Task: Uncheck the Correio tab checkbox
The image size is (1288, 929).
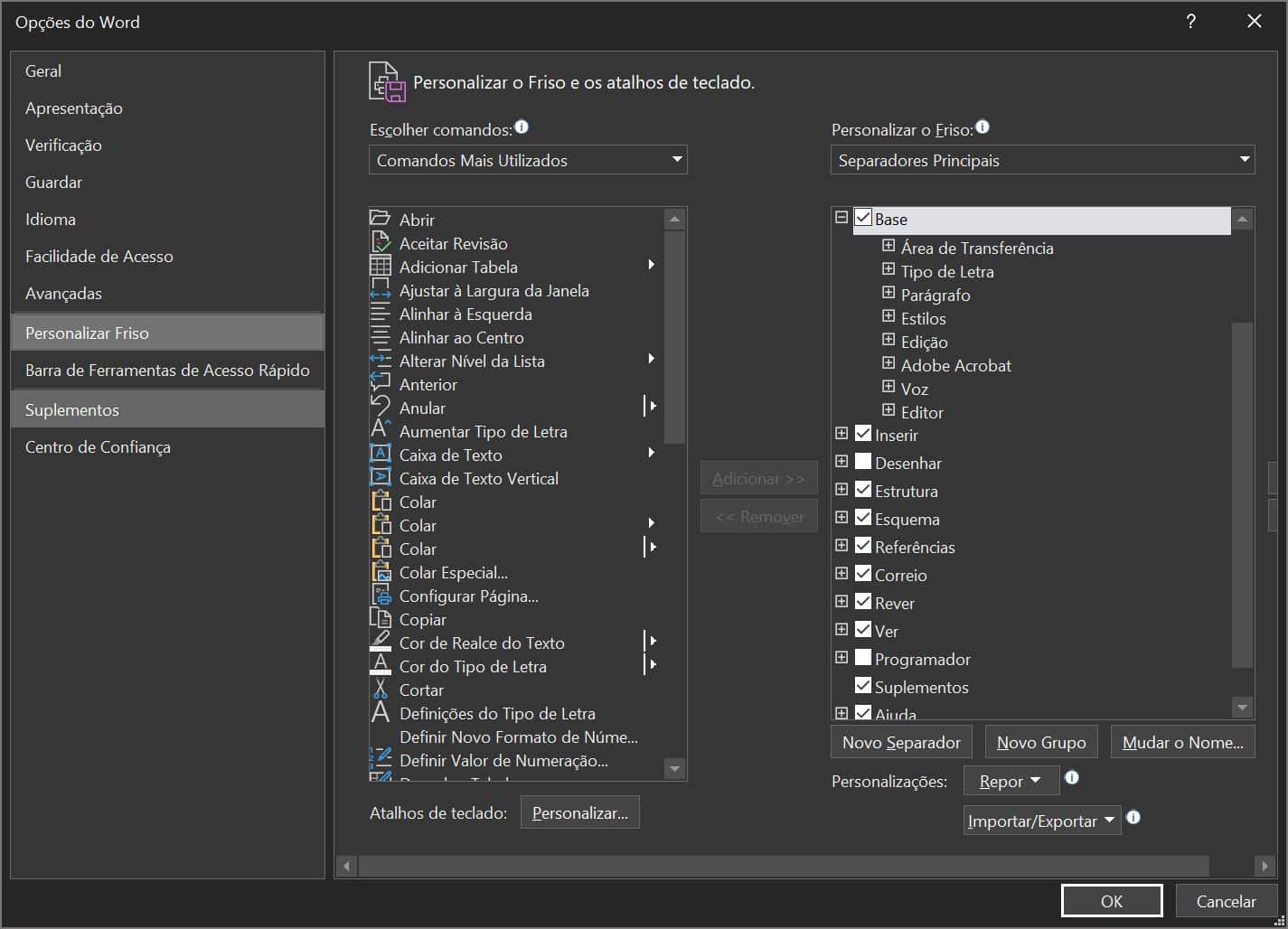Action: click(863, 574)
